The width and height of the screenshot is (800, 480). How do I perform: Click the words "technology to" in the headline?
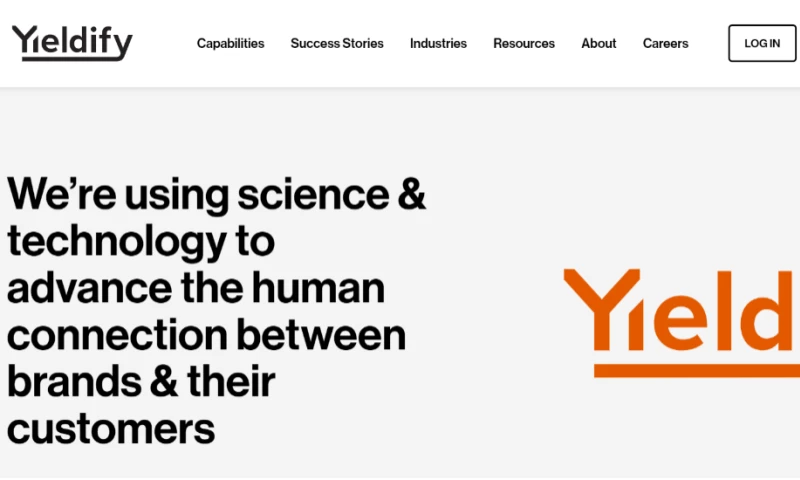click(141, 241)
